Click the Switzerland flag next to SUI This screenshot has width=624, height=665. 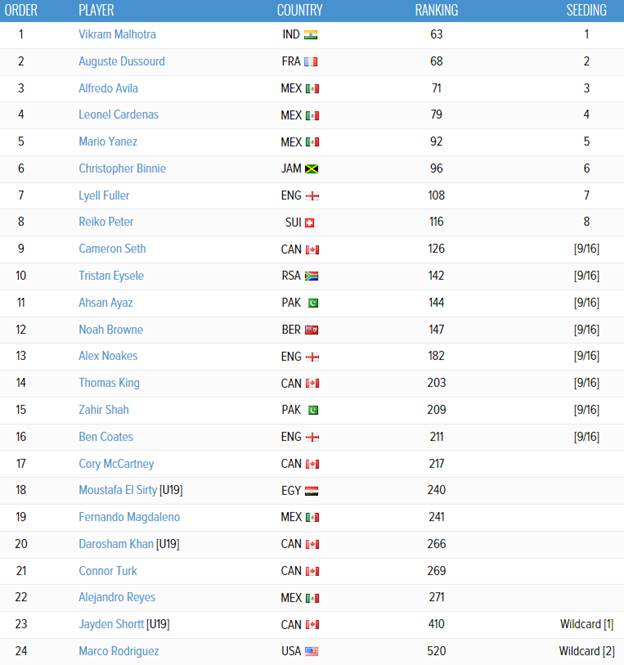(x=310, y=223)
